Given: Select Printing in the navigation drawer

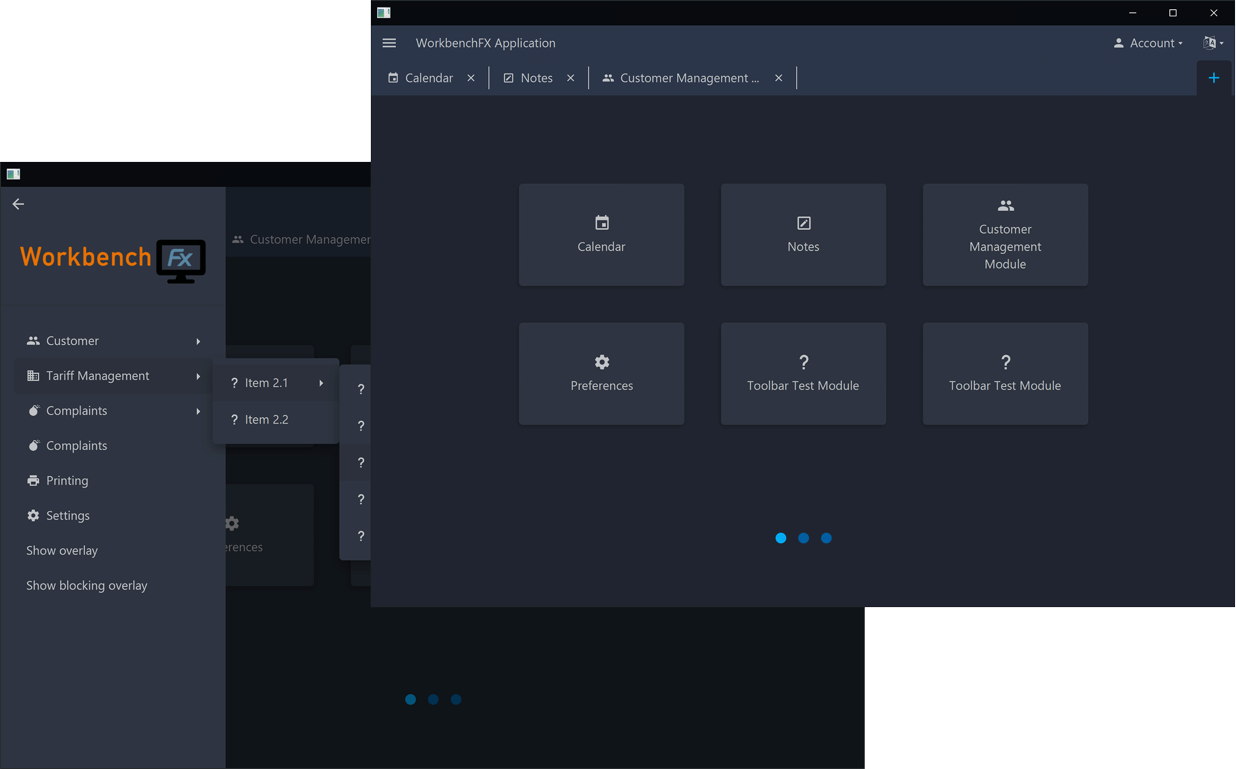Looking at the screenshot, I should 67,480.
